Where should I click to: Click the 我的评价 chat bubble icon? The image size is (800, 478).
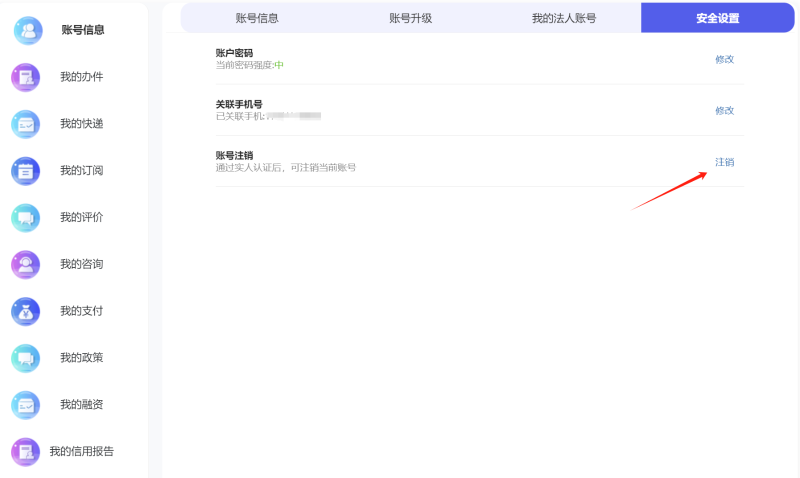[26, 217]
